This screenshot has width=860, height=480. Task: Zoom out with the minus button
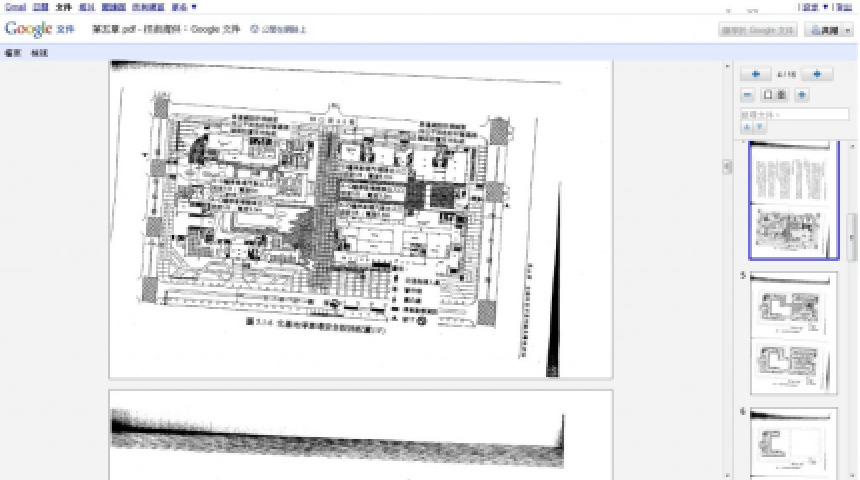click(x=748, y=95)
